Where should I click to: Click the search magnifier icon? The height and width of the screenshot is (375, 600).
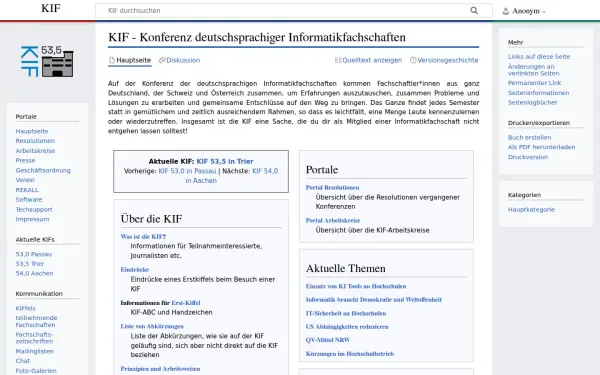click(474, 11)
